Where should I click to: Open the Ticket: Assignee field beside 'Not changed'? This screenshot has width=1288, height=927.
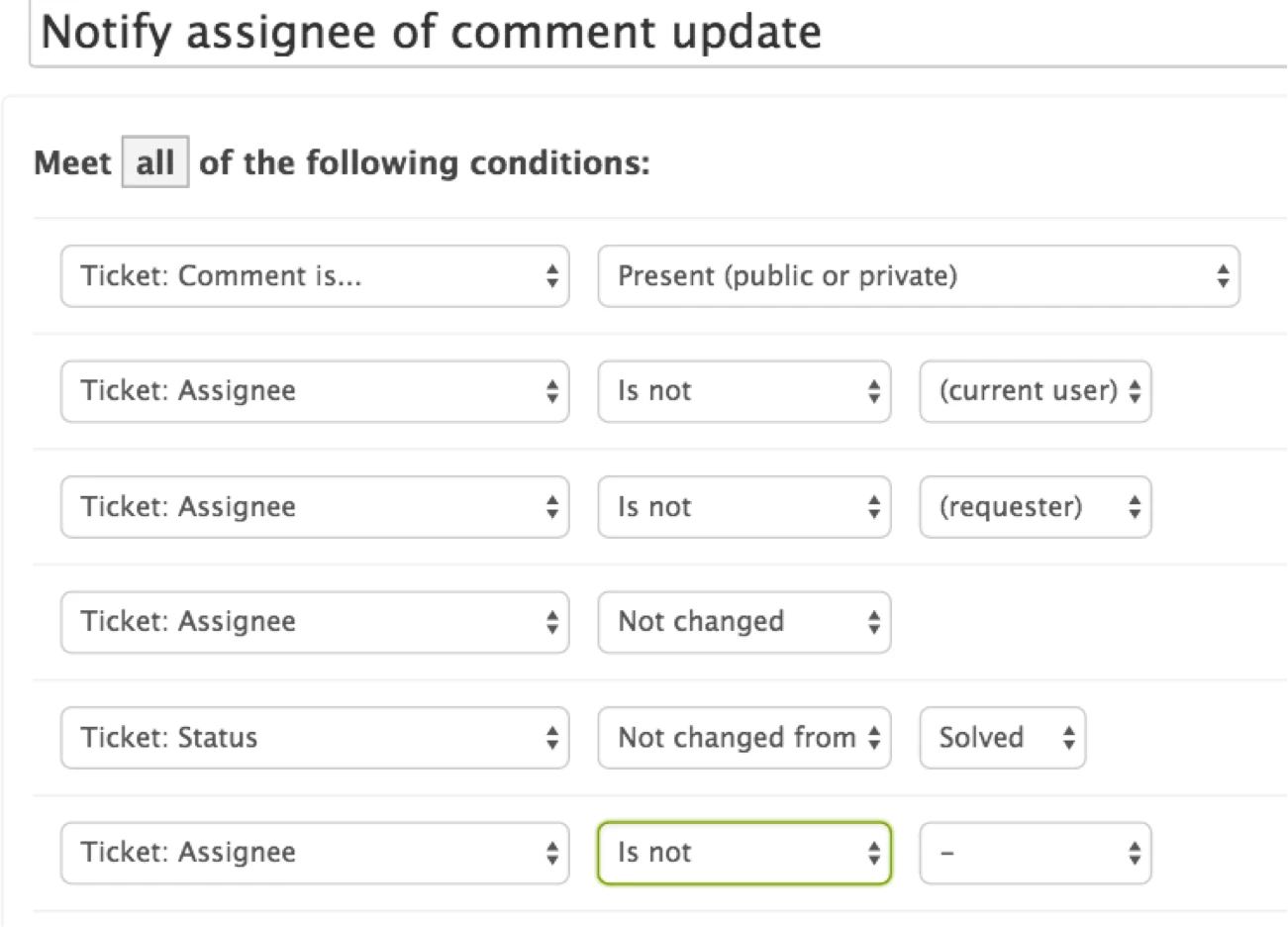(x=315, y=622)
